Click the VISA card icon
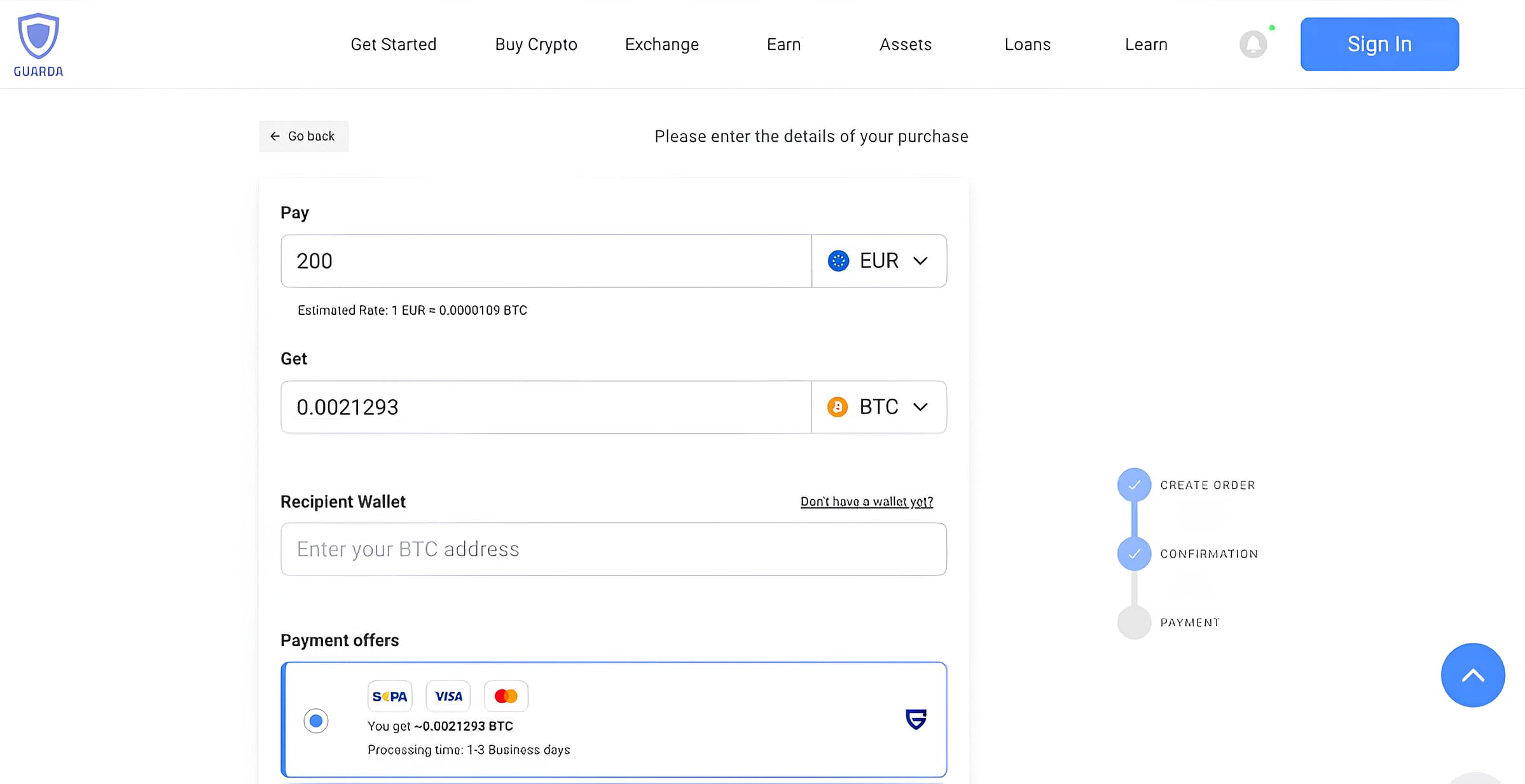 pos(448,696)
